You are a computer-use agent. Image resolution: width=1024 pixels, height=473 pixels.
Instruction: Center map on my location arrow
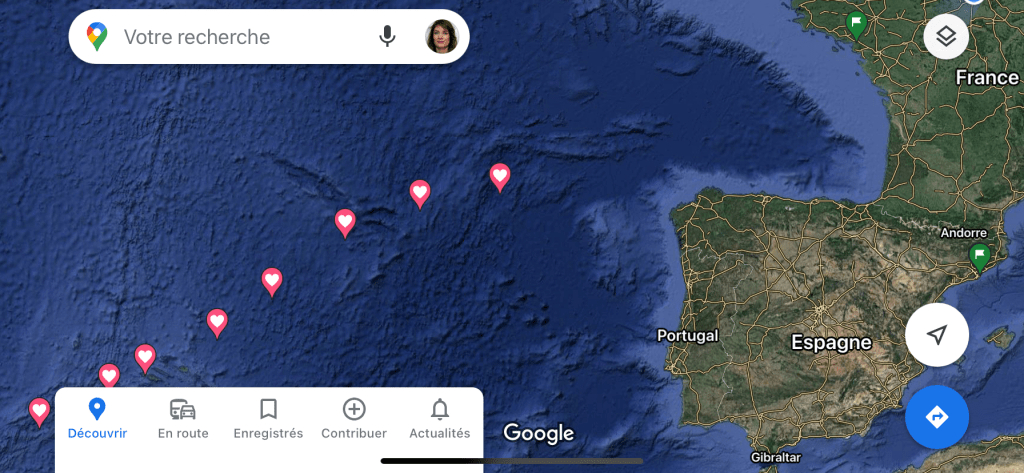click(x=936, y=335)
